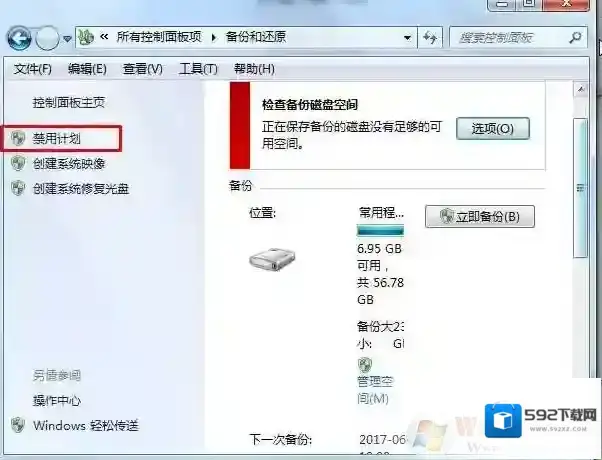Open the 文件(F) menu
Viewport: 602px width, 460px height.
[32, 69]
